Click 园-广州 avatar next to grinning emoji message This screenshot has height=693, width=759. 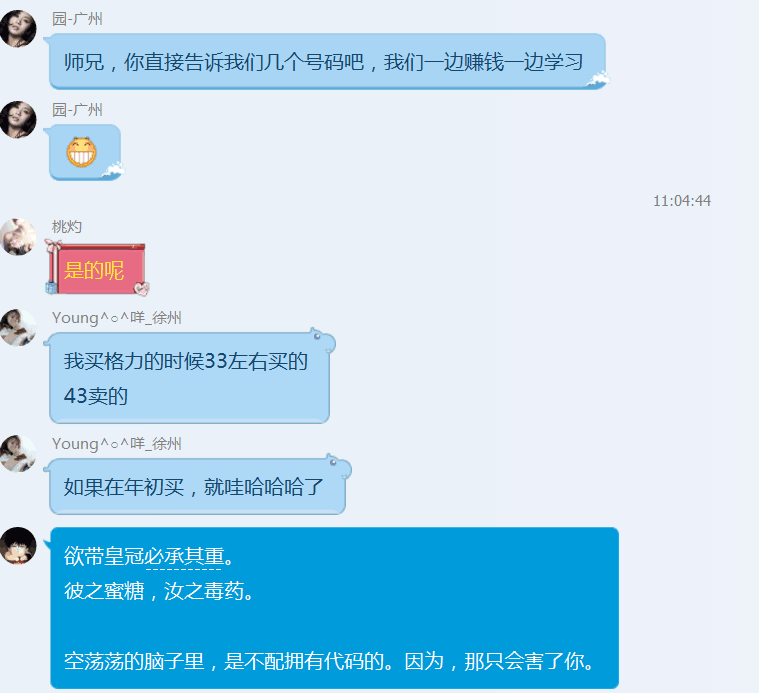[18, 120]
